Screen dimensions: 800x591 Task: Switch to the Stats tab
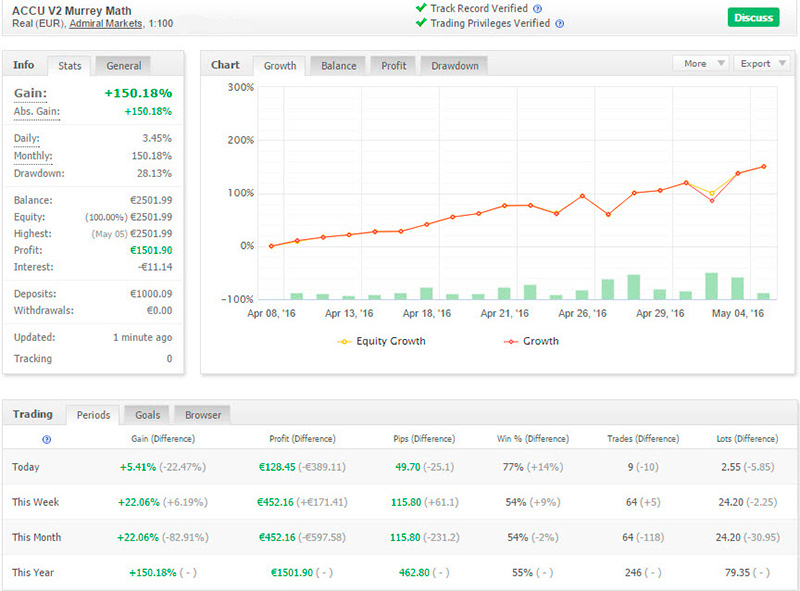[x=70, y=66]
